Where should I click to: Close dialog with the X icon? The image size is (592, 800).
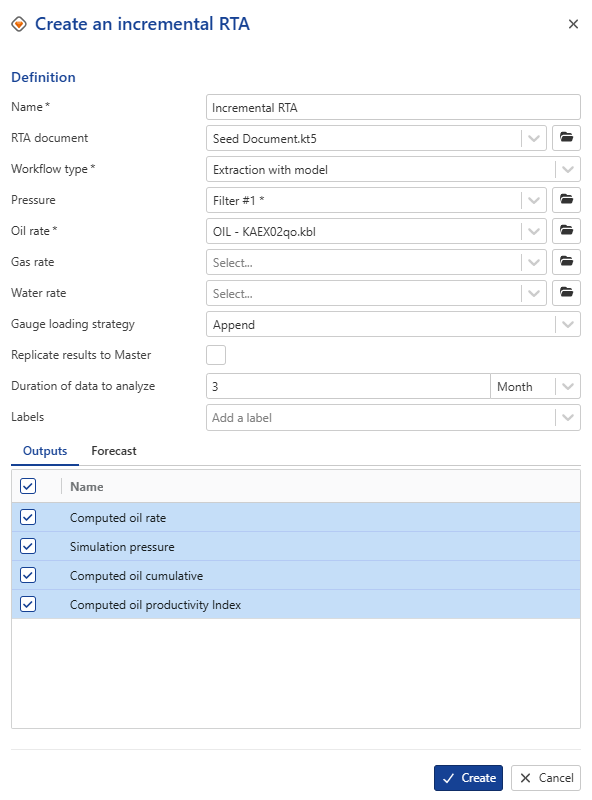coord(573,24)
